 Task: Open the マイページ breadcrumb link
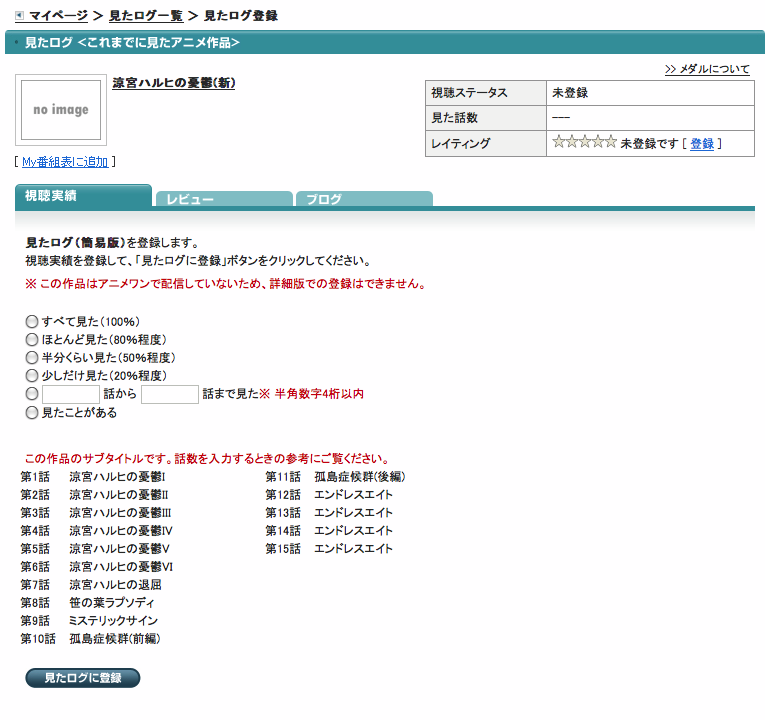click(x=58, y=16)
